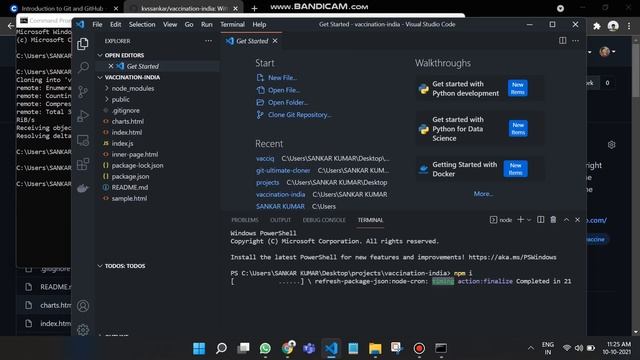The width and height of the screenshot is (640, 360).
Task: Open editor more actions ellipsis
Action: coord(576,40)
